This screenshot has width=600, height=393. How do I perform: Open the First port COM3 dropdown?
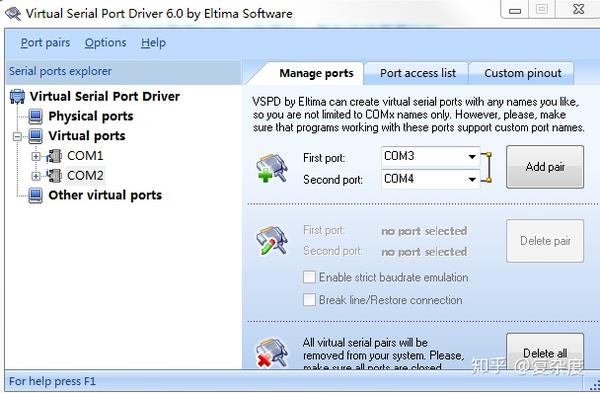click(x=430, y=157)
